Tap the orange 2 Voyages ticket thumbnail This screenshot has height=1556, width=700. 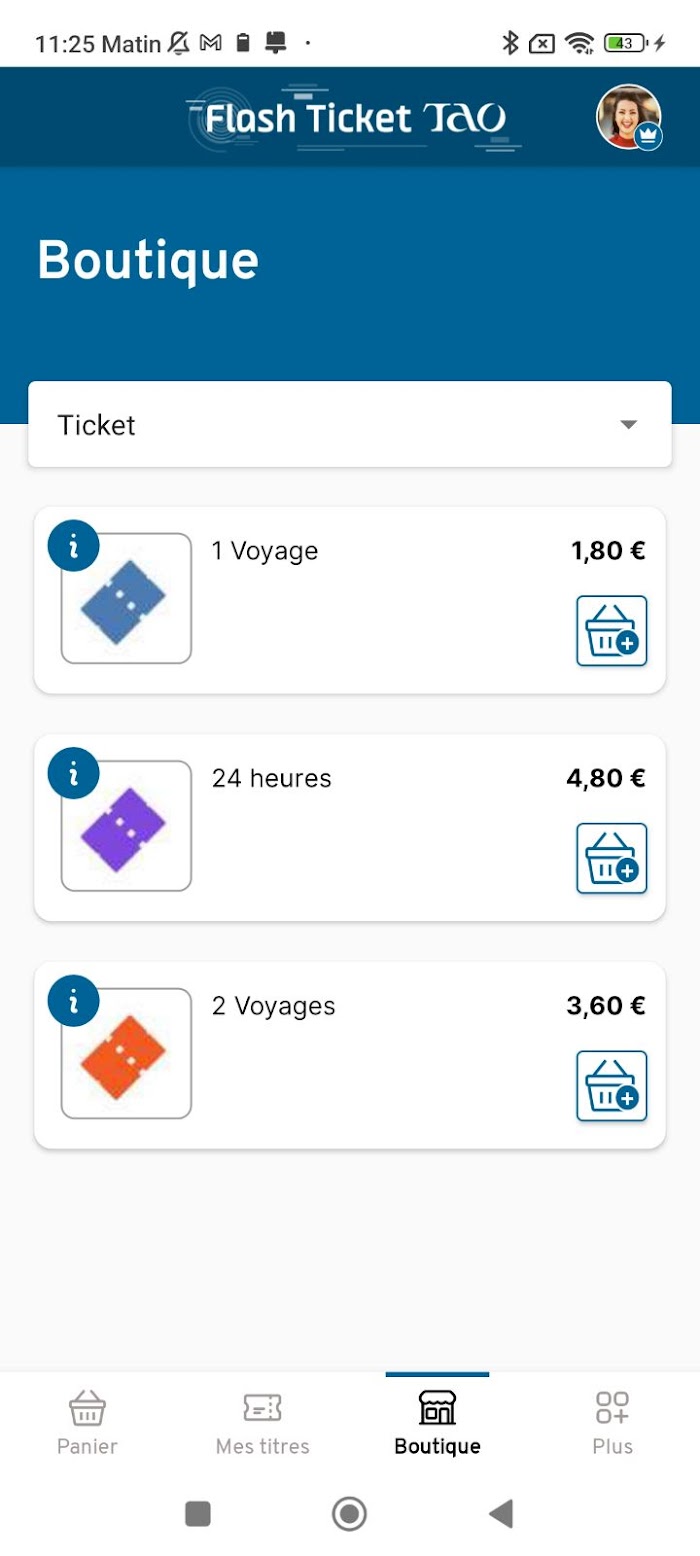126,1053
